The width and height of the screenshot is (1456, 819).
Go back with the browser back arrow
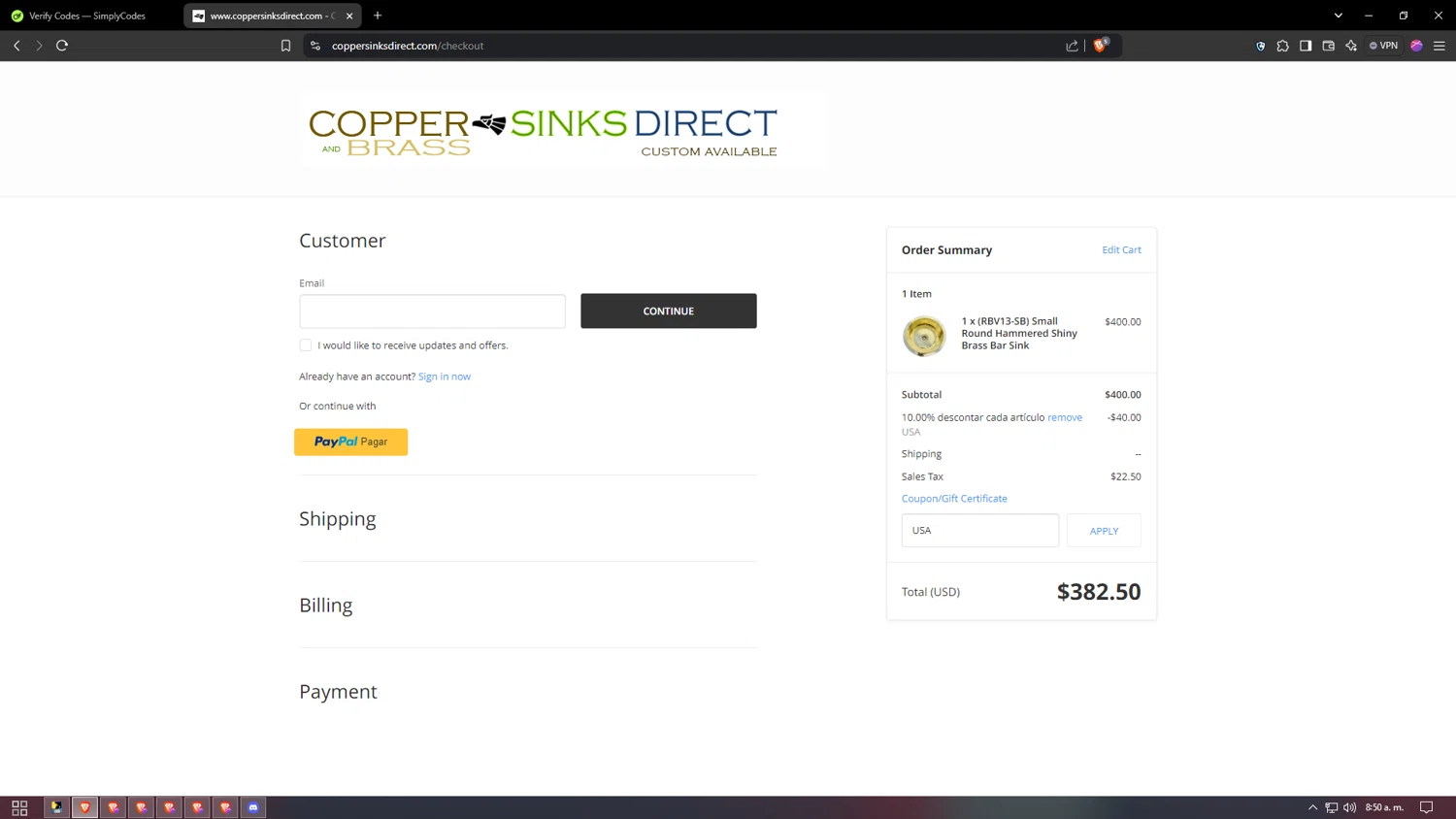pos(17,46)
